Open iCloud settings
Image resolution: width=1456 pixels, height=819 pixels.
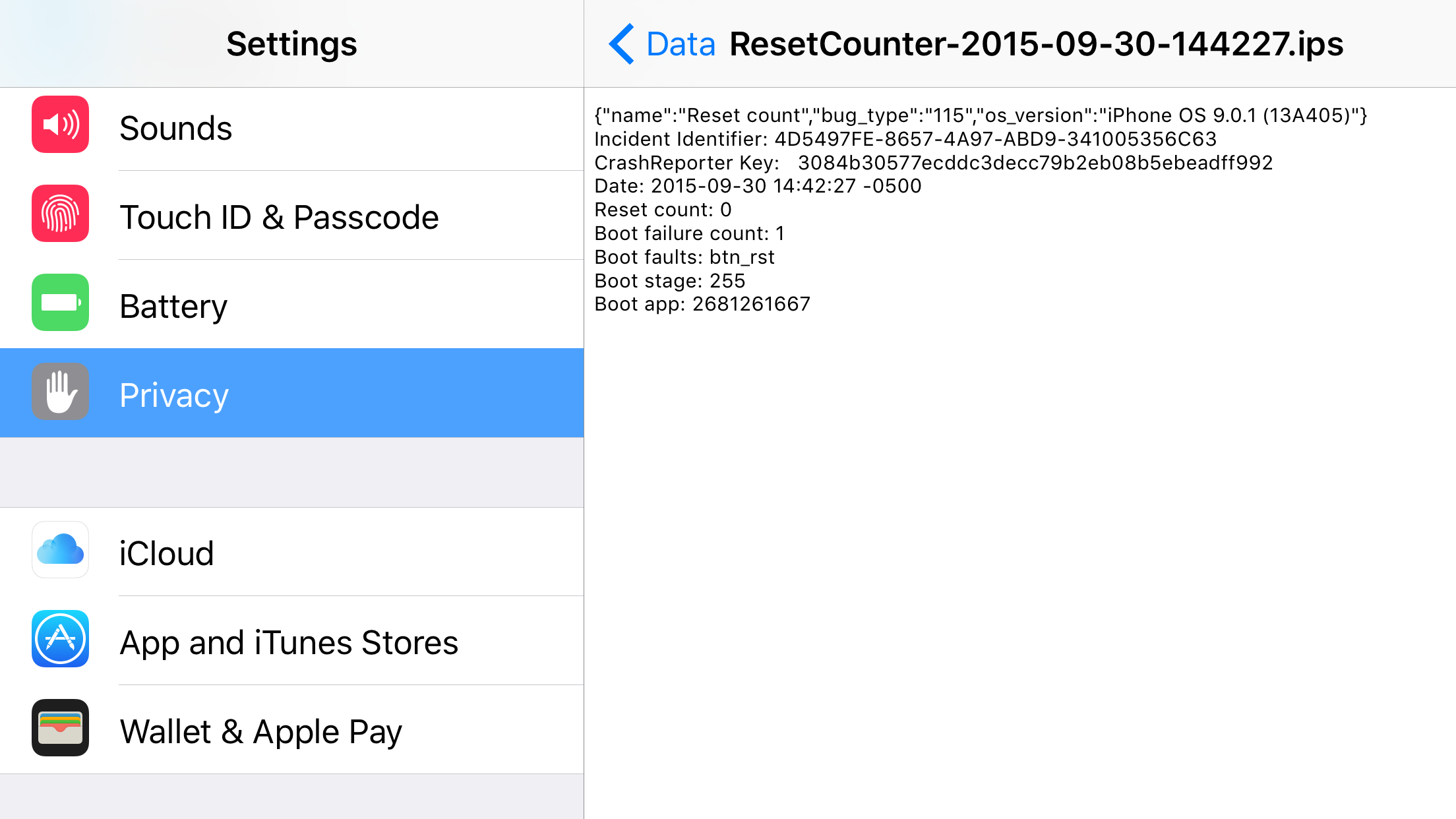(291, 552)
